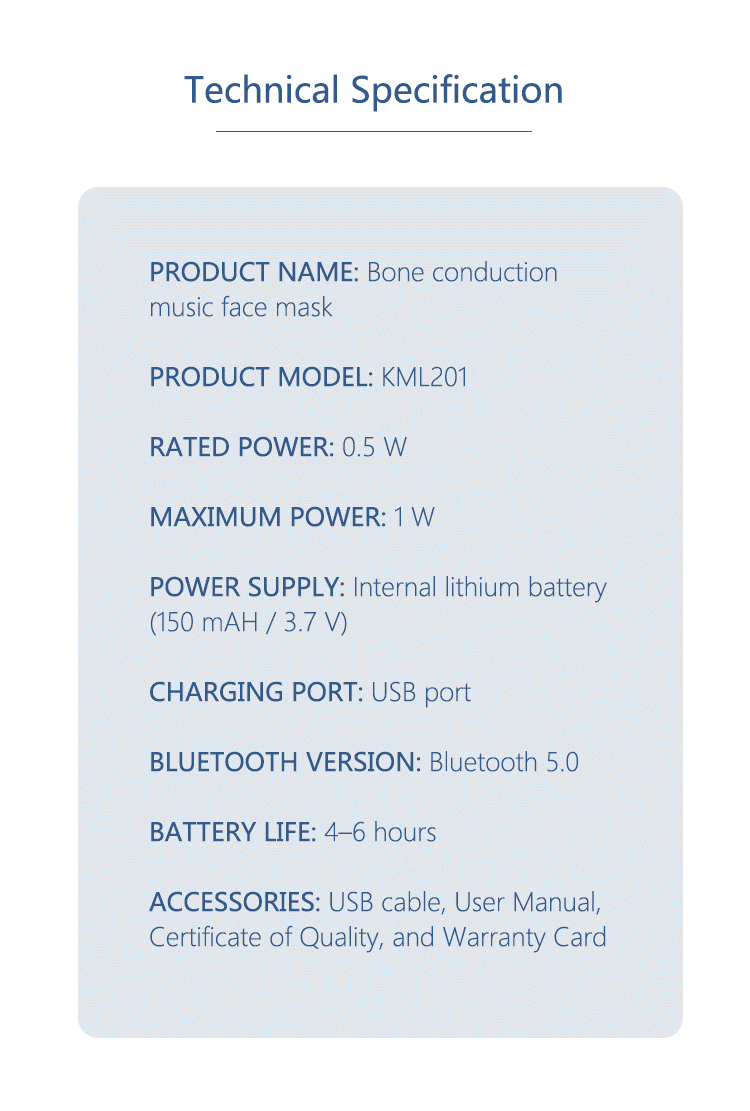Screen dimensions: 750x1111
Task: Click the PRODUCT NAME label
Action: 254,272
